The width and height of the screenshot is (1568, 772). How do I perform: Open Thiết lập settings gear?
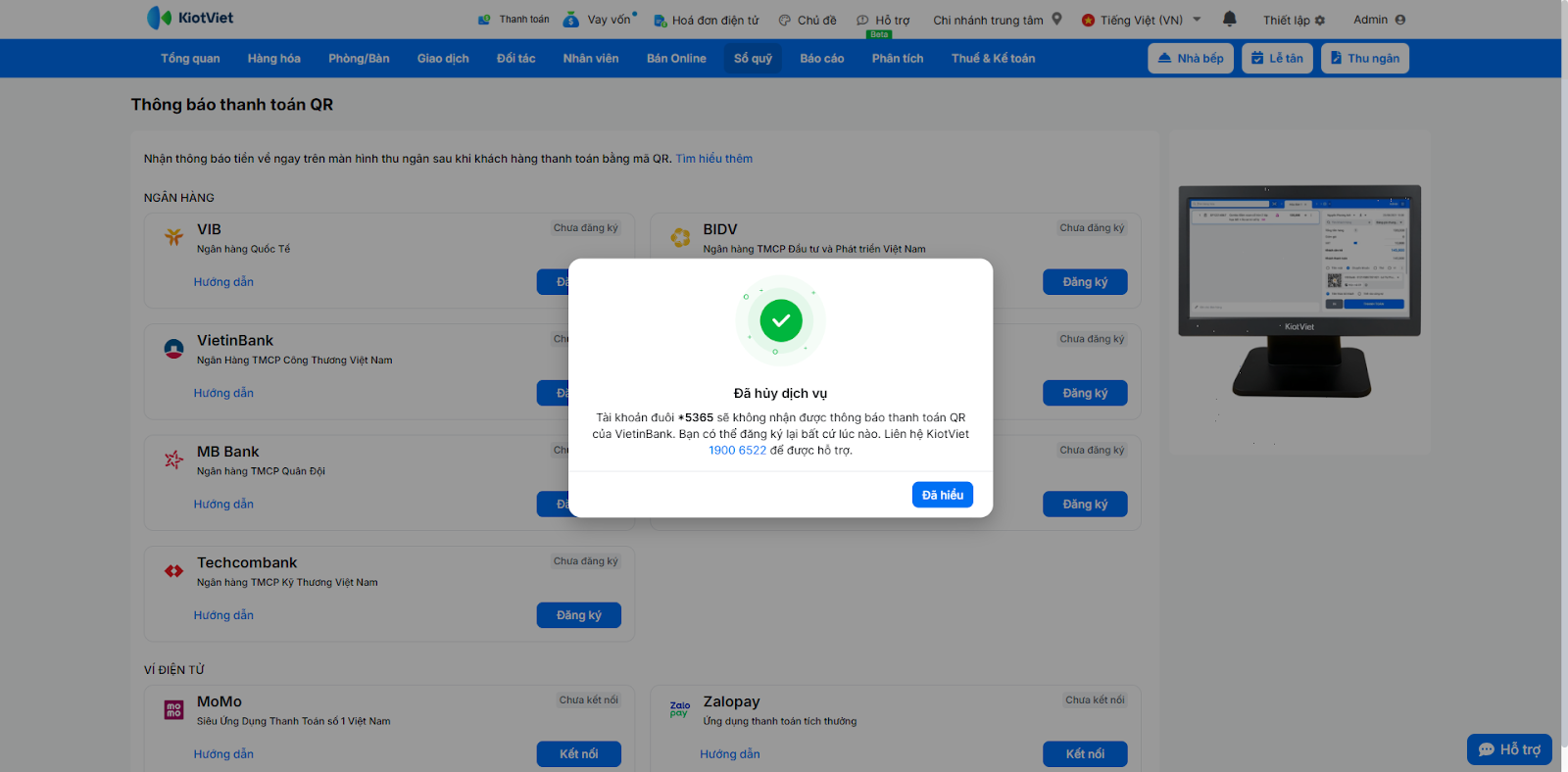pyautogui.click(x=1294, y=20)
